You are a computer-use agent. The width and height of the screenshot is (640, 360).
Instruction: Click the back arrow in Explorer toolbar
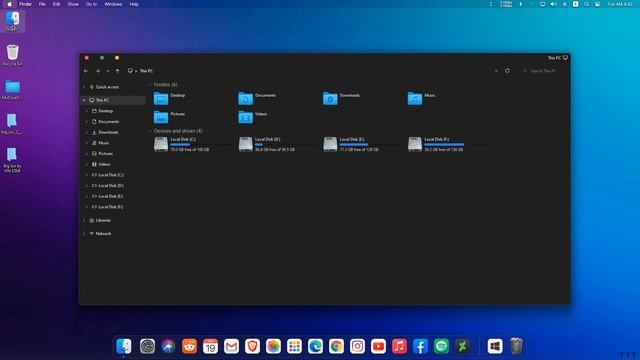point(86,71)
